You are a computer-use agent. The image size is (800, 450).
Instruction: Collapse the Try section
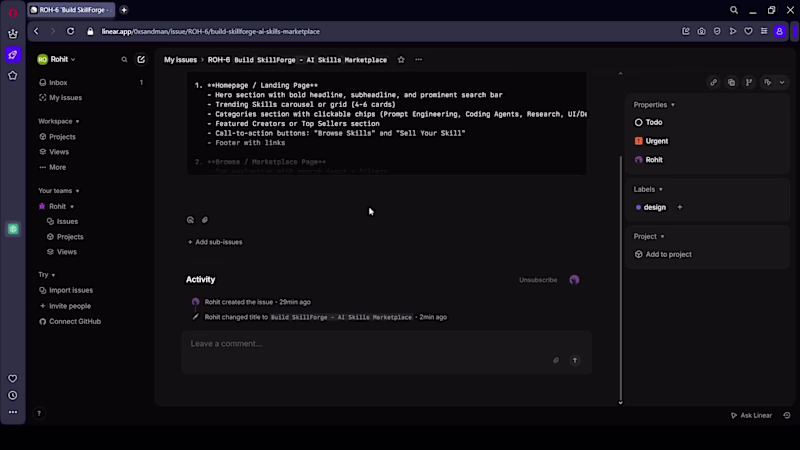pos(46,274)
